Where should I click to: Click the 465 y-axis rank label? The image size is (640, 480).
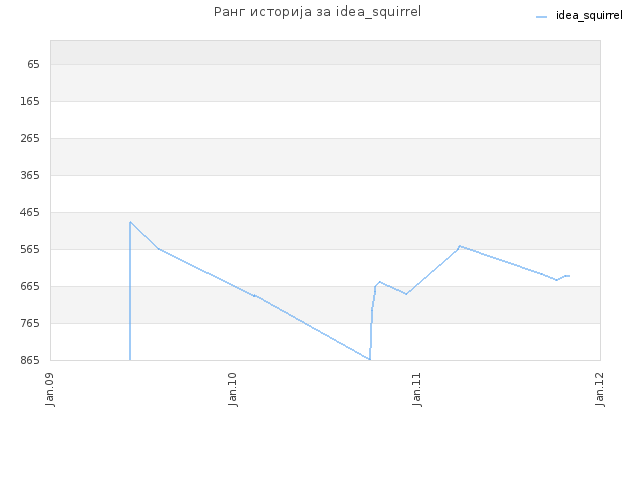(x=30, y=212)
